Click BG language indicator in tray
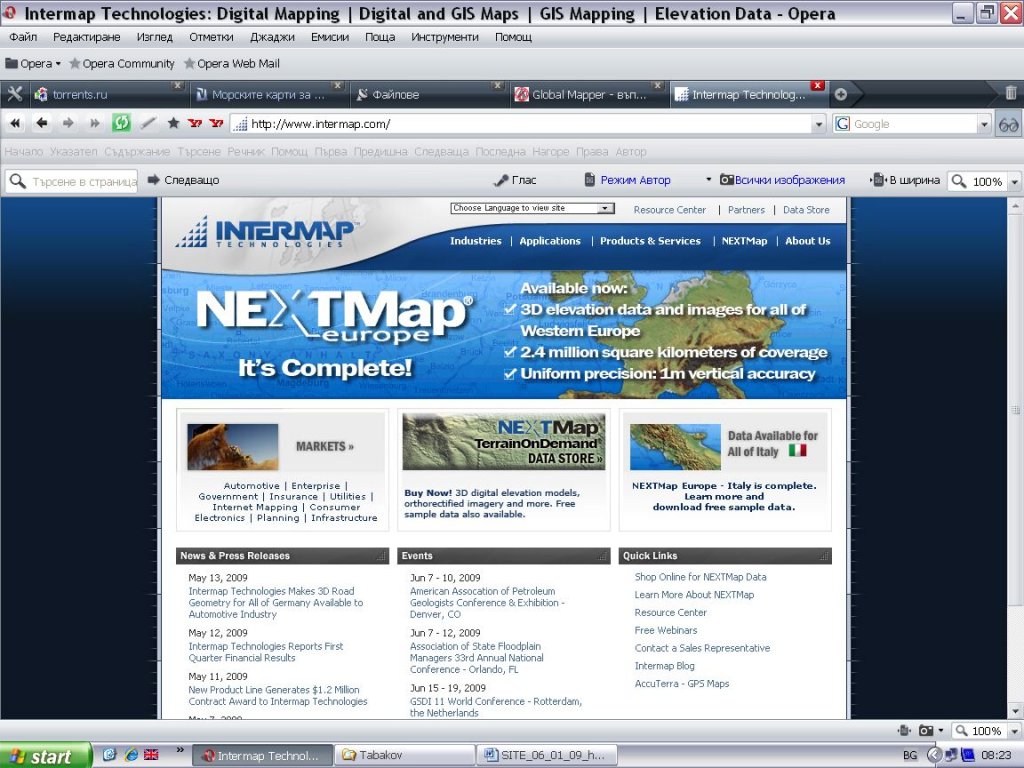The width and height of the screenshot is (1024, 768). [910, 756]
